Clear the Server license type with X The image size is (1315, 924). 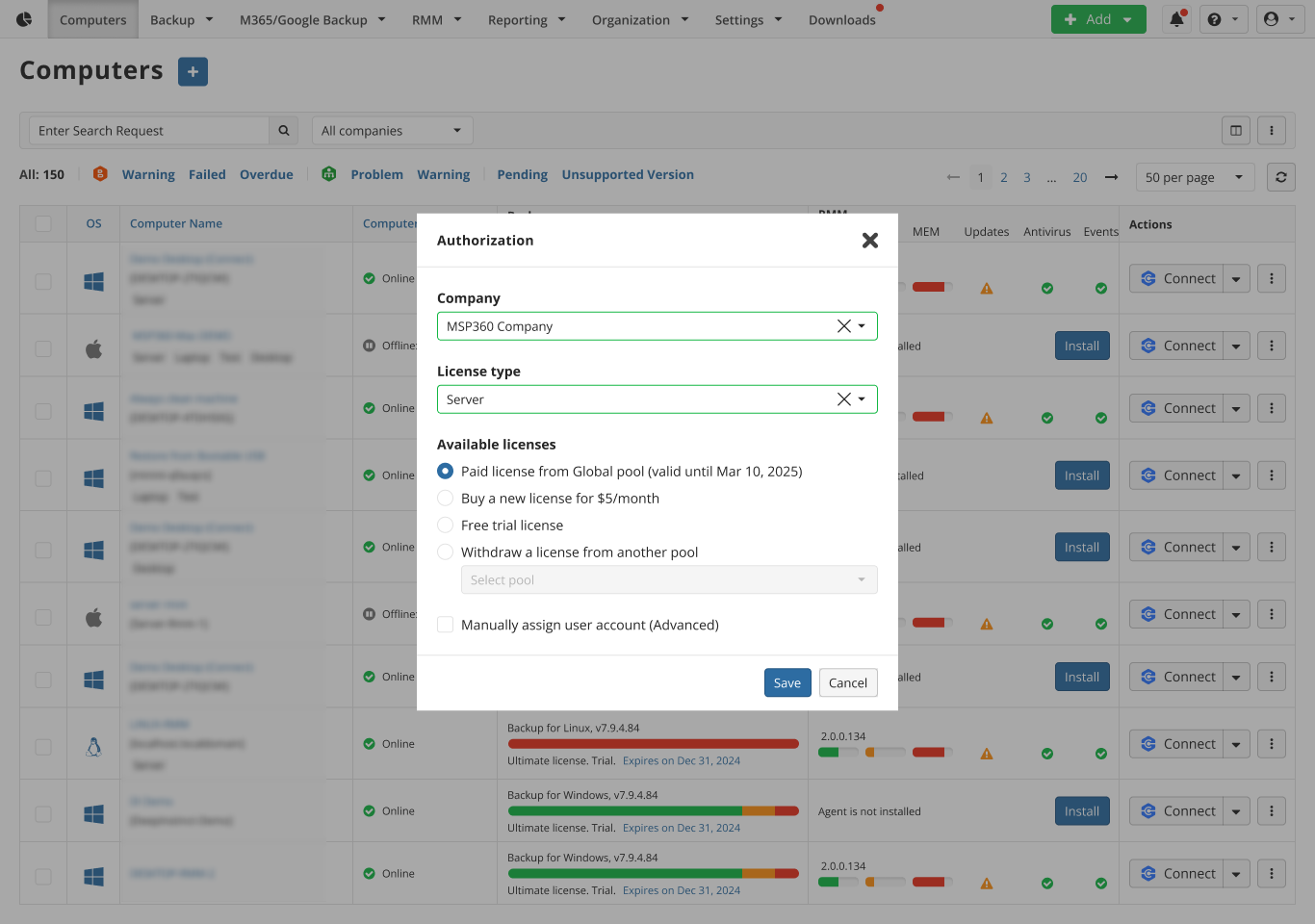point(843,399)
